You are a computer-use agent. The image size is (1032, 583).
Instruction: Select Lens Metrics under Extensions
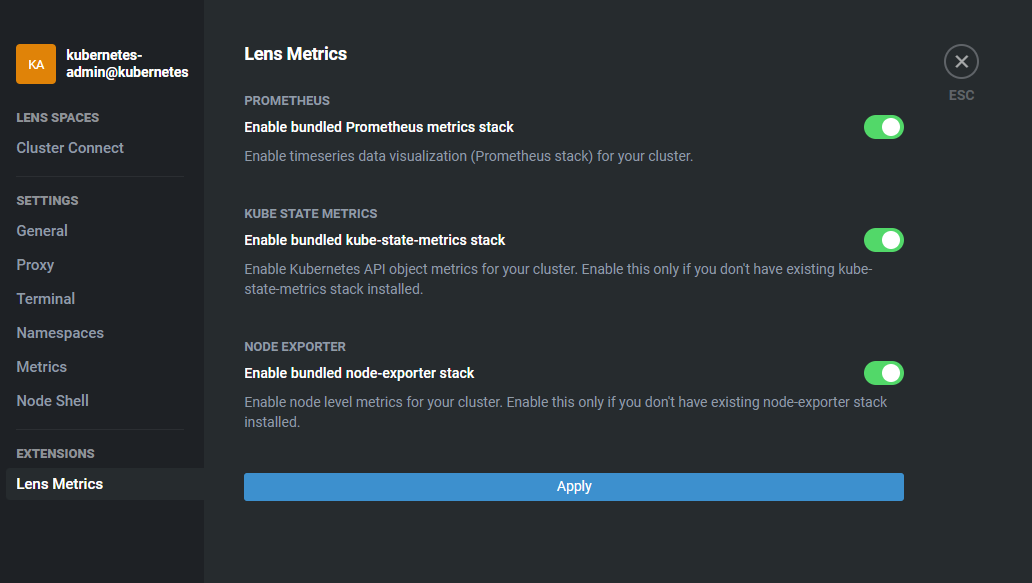(60, 484)
